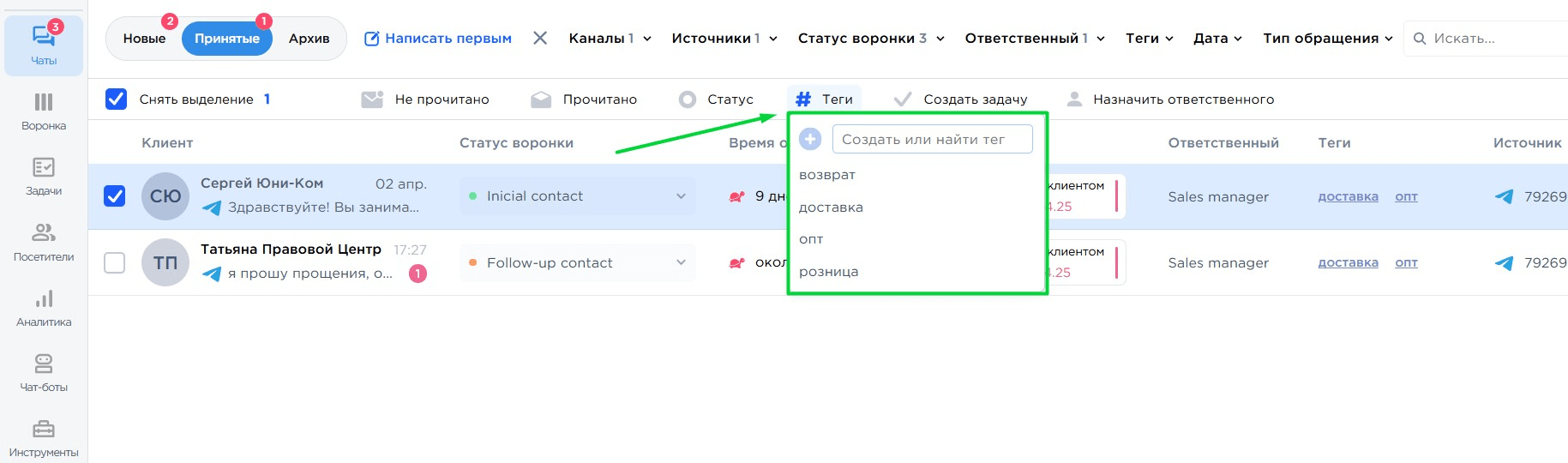The width and height of the screenshot is (1568, 463).
Task: Click Sales manager in Татьяна row
Action: (1218, 262)
